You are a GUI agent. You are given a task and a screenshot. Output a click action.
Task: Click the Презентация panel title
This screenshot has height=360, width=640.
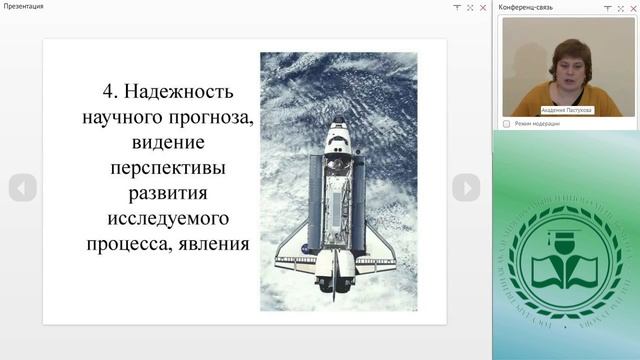point(23,6)
